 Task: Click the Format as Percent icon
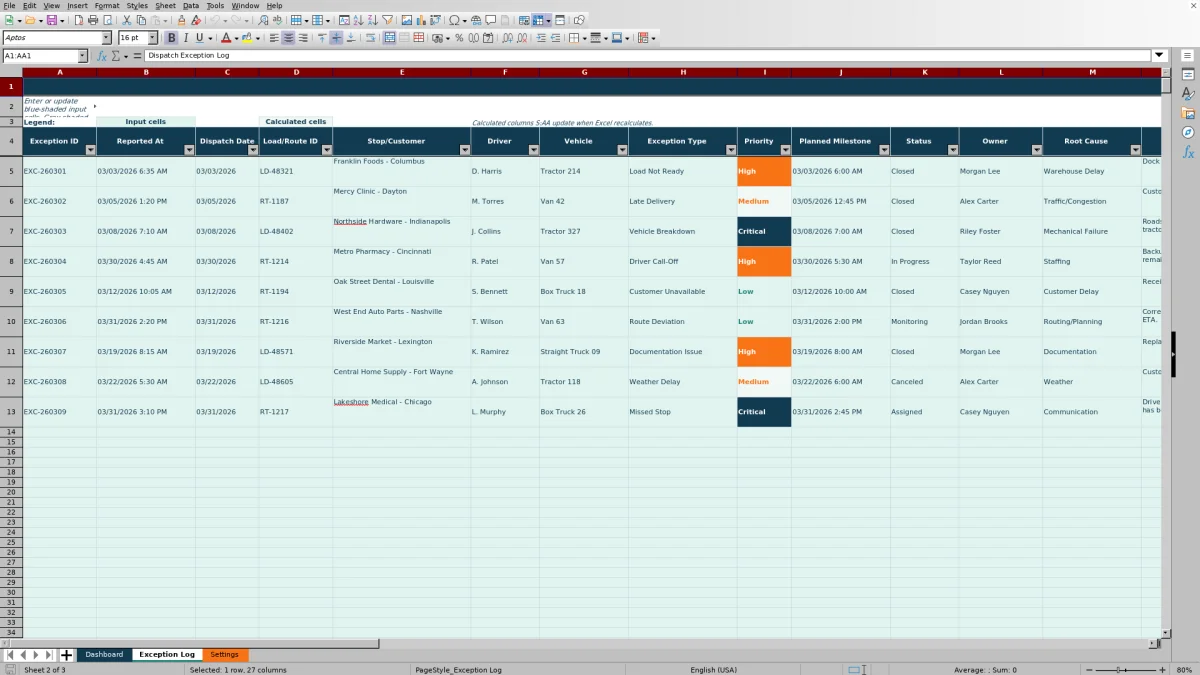coord(459,38)
